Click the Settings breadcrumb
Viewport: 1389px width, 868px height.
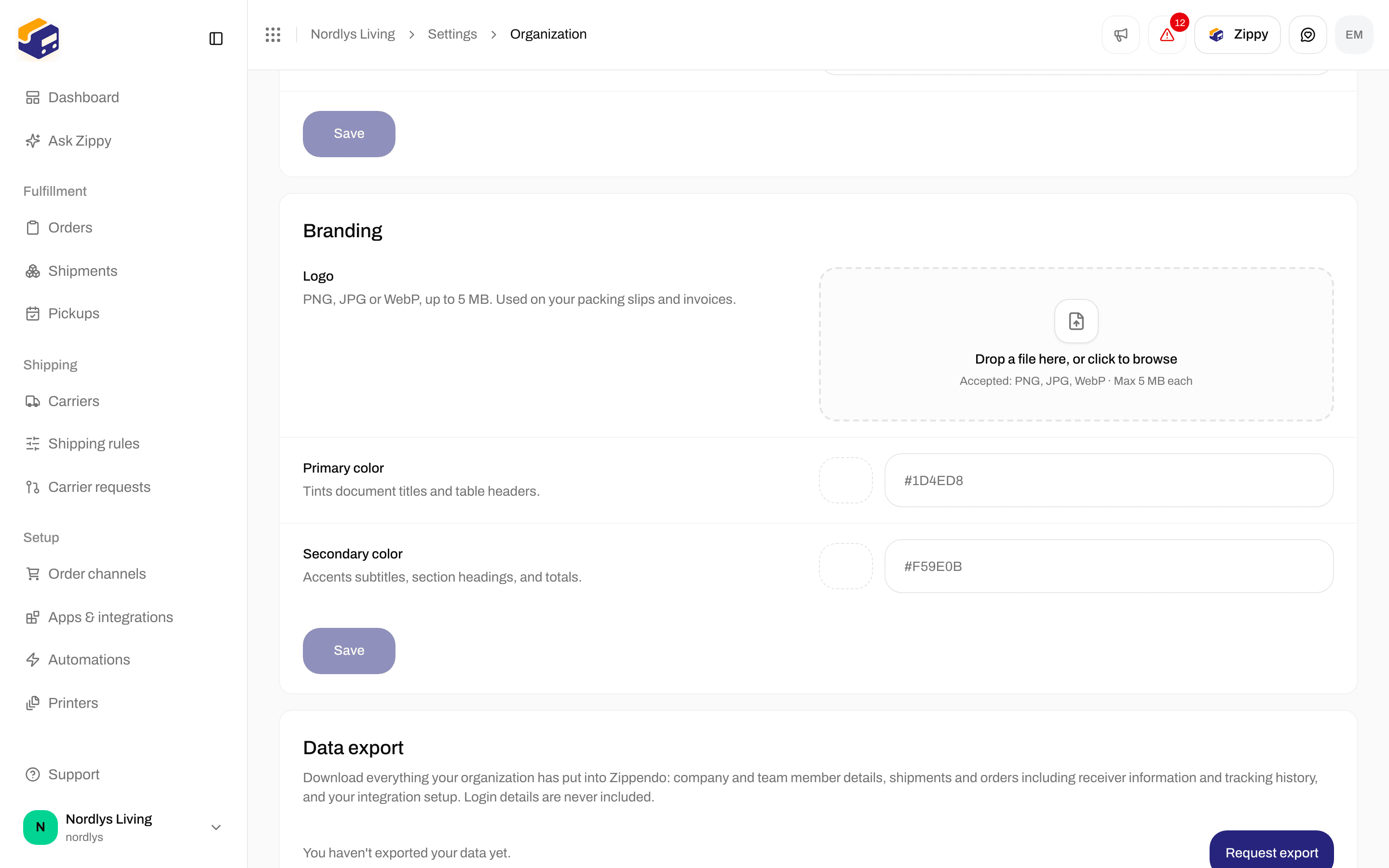[452, 34]
